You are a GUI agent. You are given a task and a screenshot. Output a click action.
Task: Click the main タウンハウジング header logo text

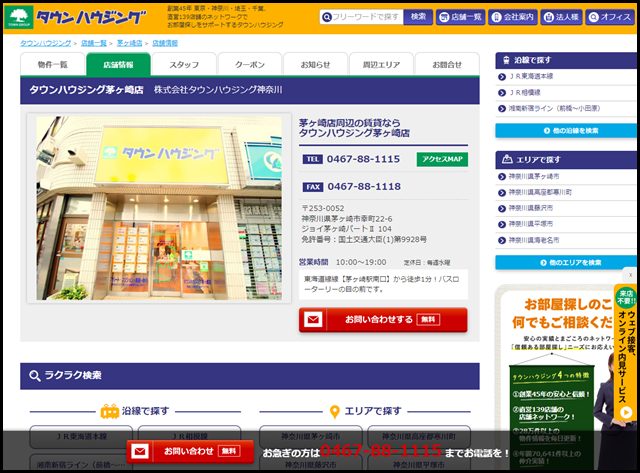(91, 18)
